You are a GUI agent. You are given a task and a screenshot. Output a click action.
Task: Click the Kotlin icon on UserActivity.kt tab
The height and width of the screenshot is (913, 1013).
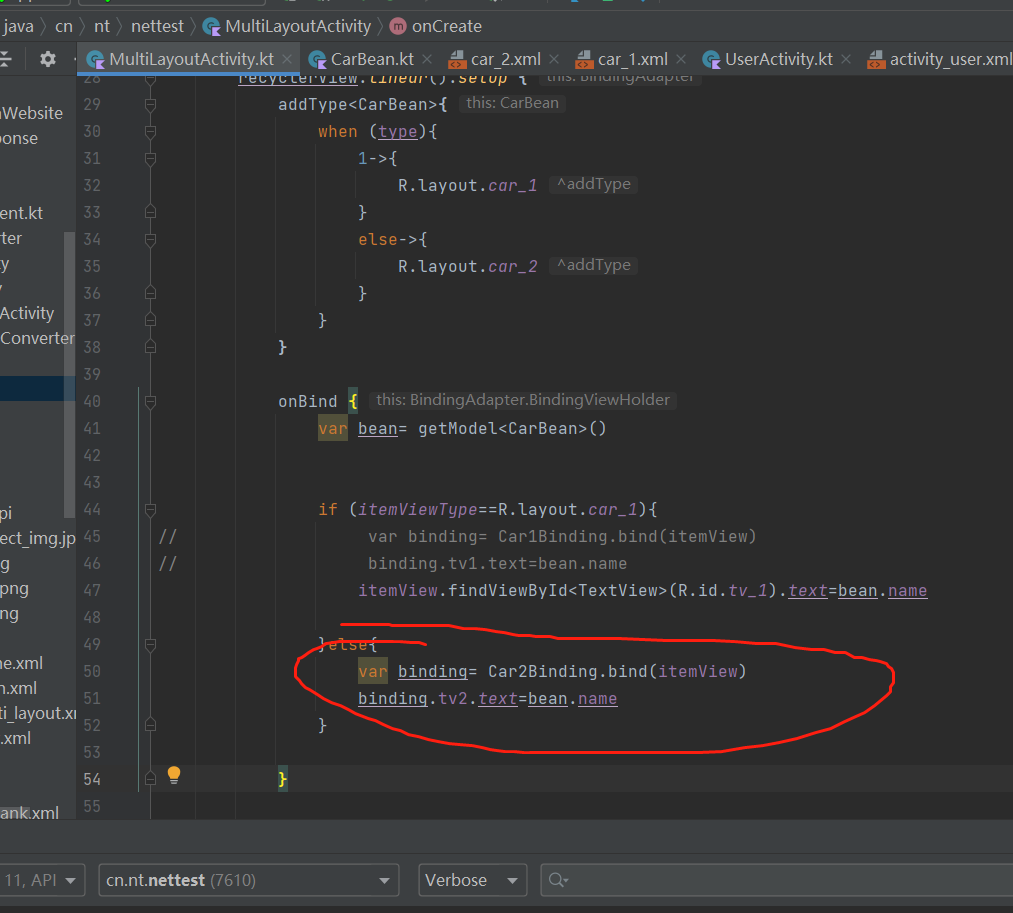tap(711, 60)
